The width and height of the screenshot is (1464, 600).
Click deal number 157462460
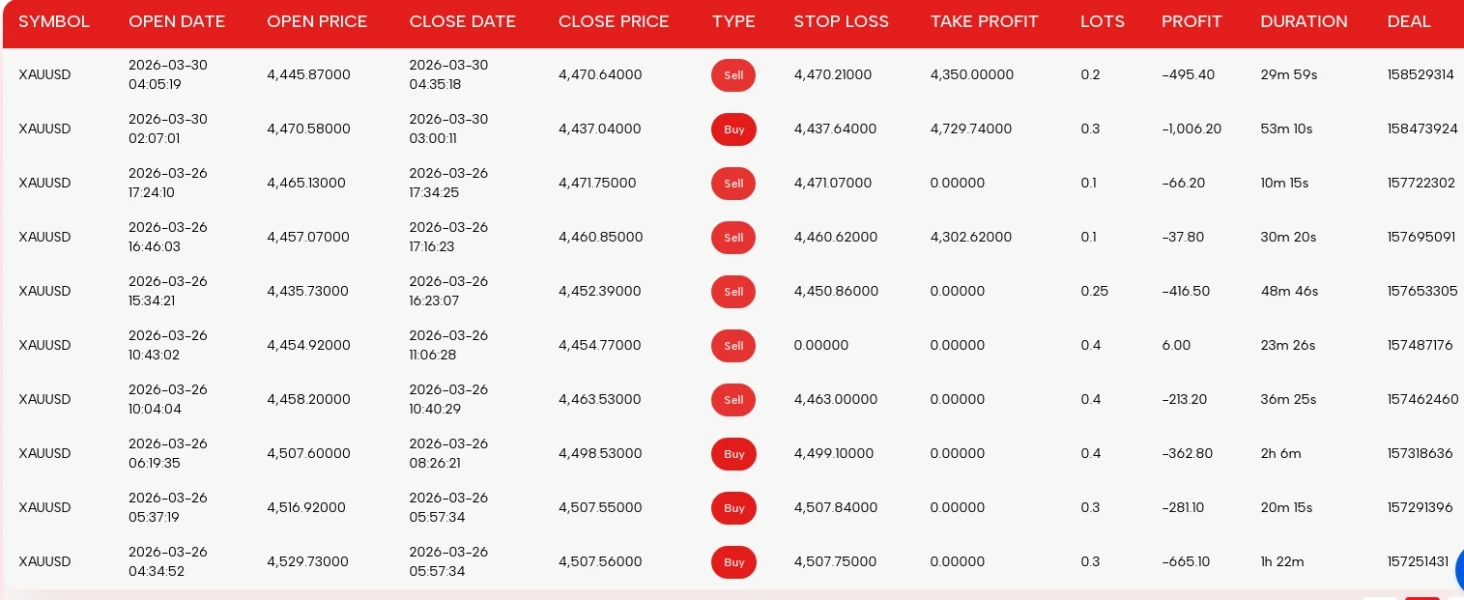tap(1422, 400)
